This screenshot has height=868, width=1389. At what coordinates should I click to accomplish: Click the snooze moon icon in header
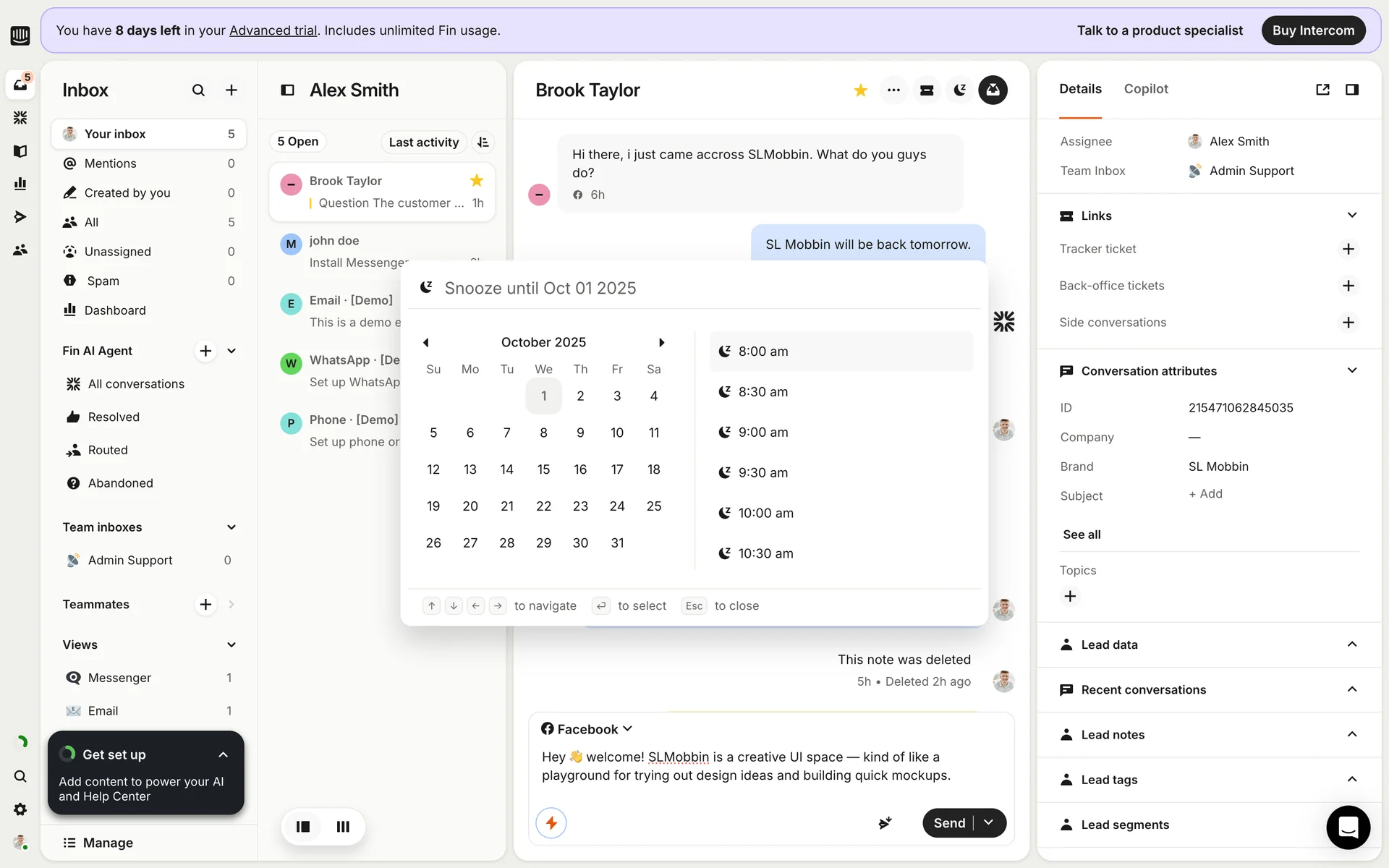(x=960, y=90)
